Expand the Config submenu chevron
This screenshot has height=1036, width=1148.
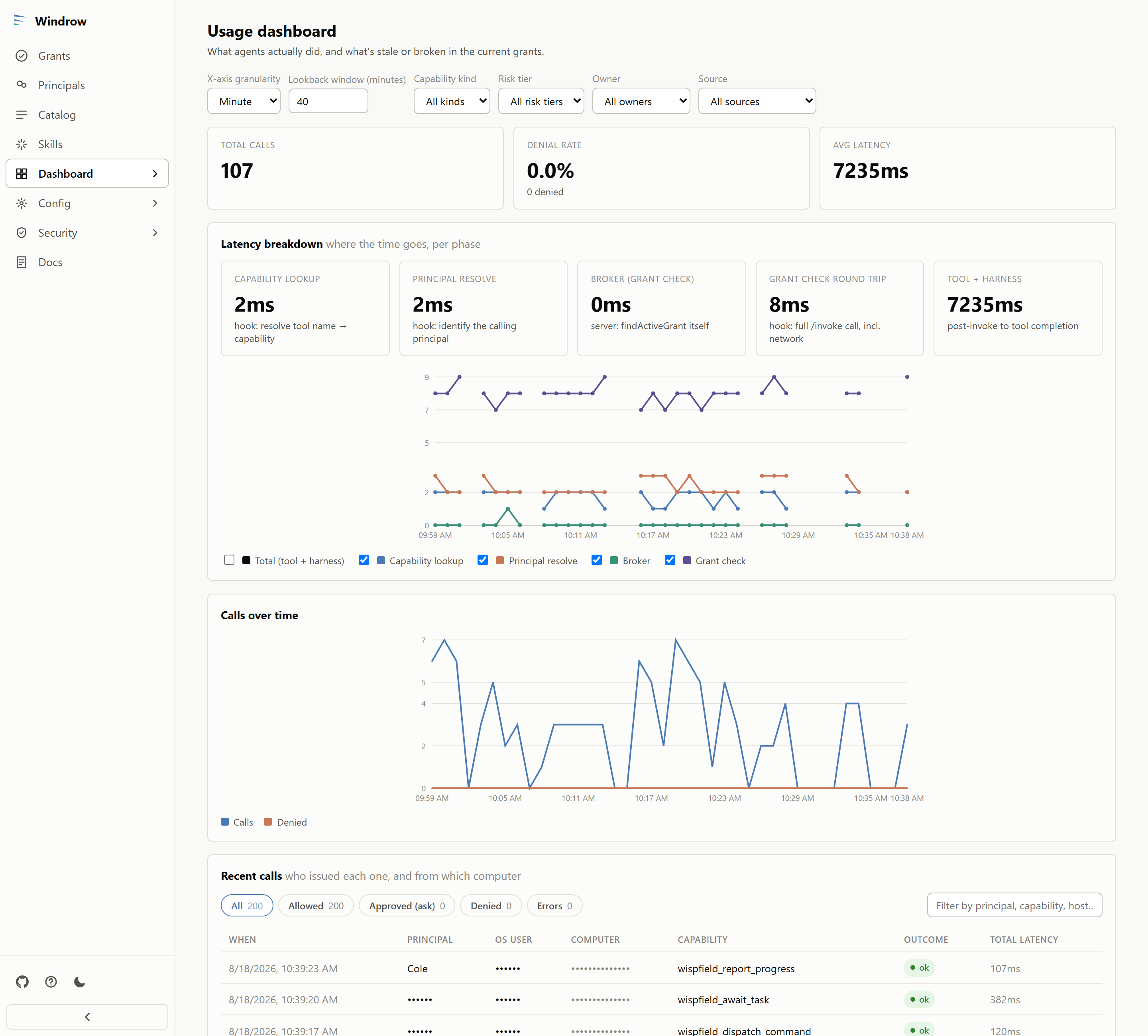[155, 203]
